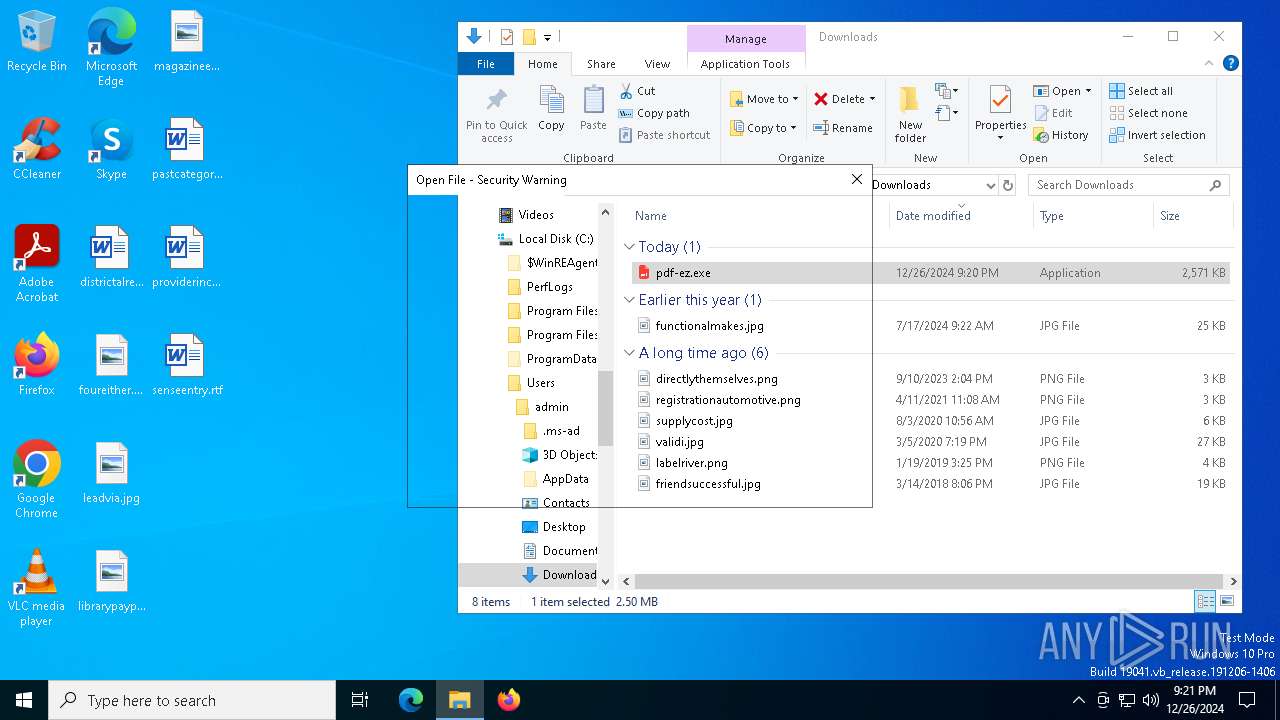Click the search magnifier in Search Downloads
1280x720 pixels.
coord(1216,185)
